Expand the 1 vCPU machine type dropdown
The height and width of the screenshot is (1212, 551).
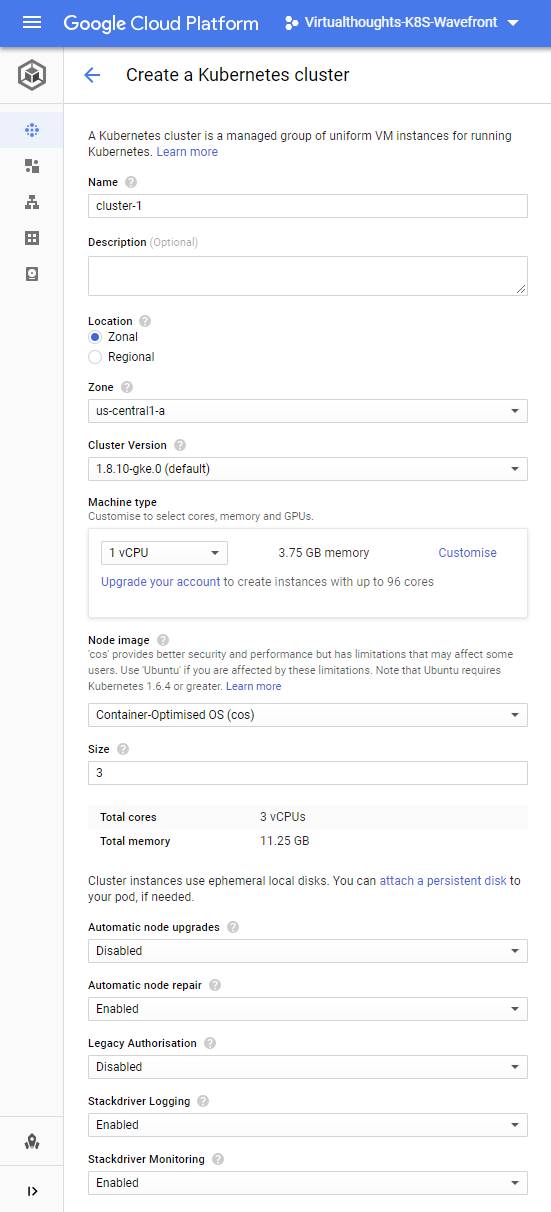164,553
